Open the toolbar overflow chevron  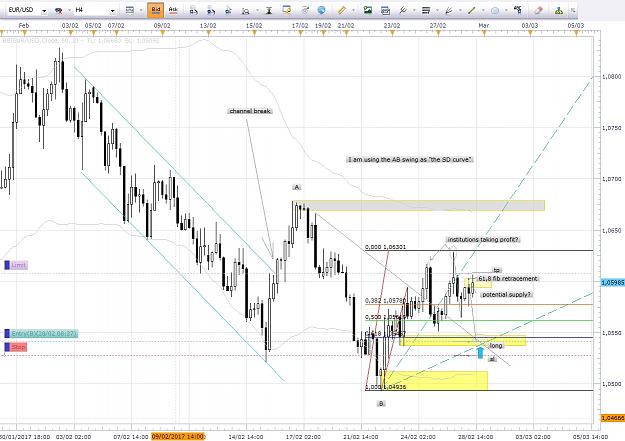[573, 10]
